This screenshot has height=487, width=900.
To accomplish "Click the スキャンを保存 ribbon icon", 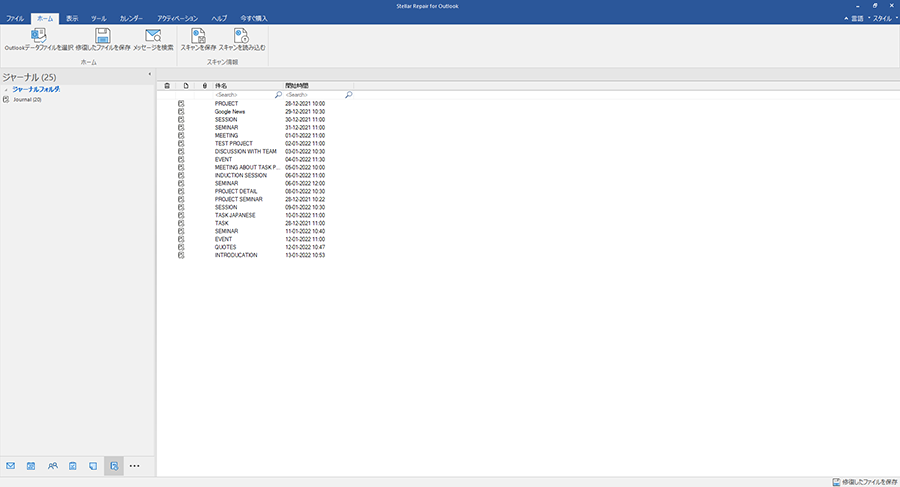I will coord(199,36).
